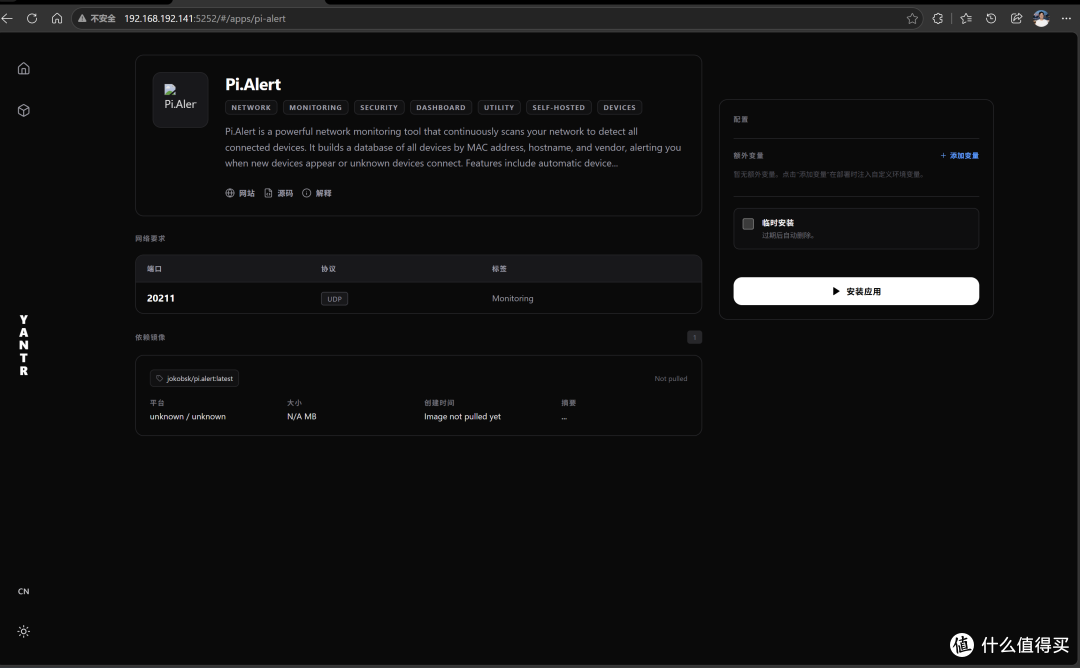Click the browser back arrow
Viewport: 1080px width, 668px height.
8,19
